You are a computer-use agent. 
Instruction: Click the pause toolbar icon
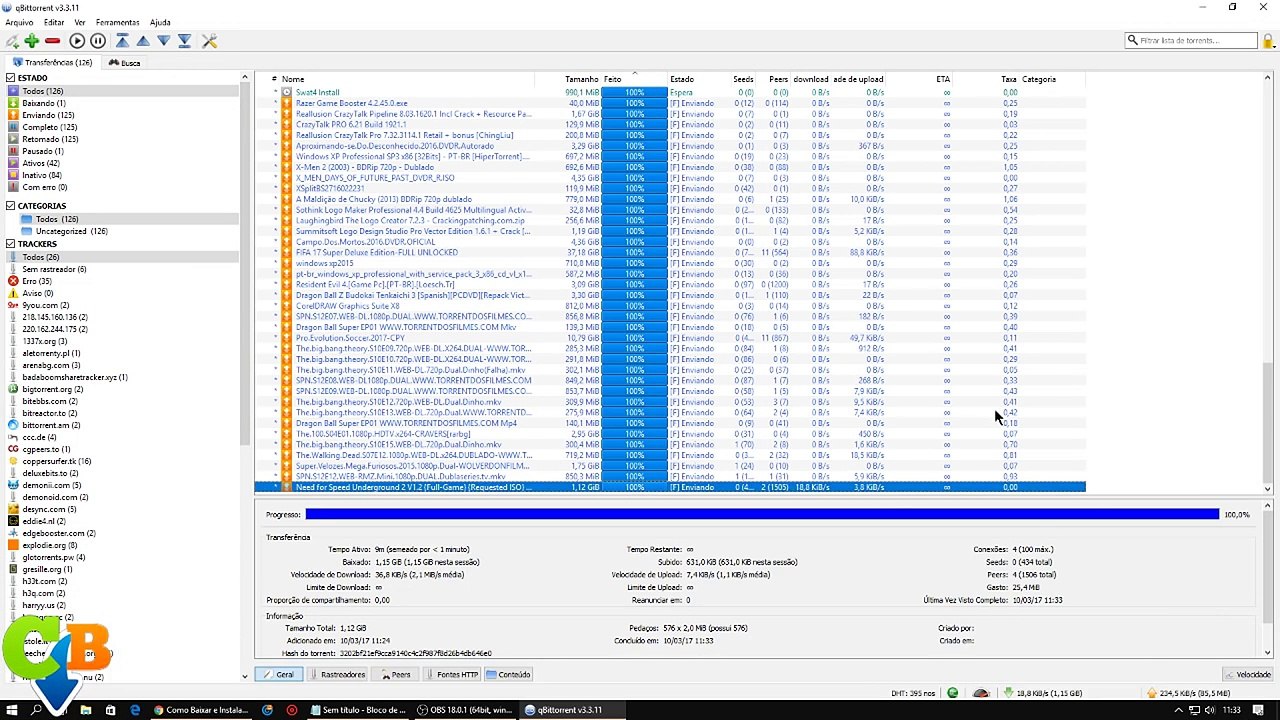click(x=98, y=41)
